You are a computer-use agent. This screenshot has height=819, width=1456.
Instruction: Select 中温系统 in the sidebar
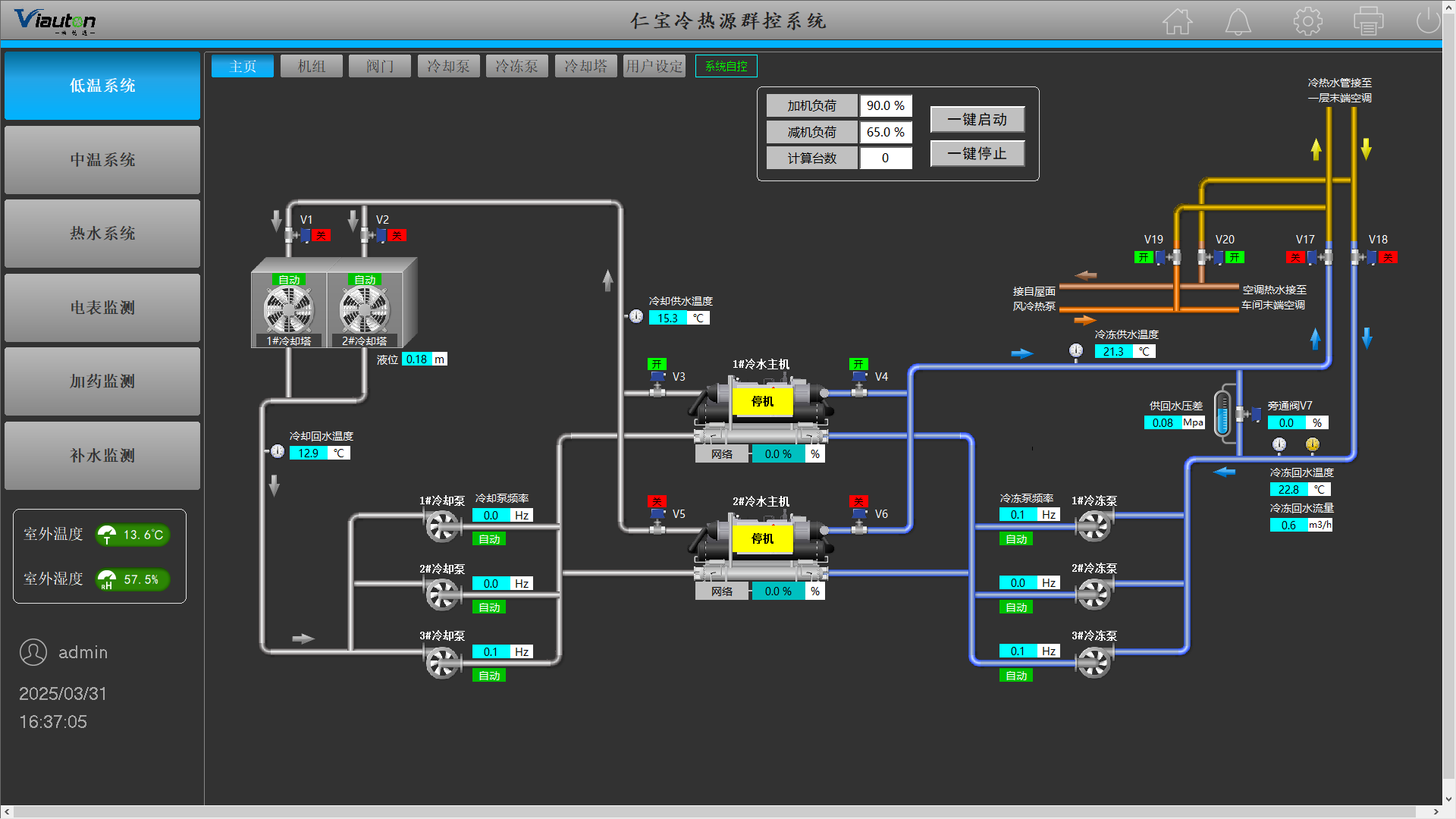pyautogui.click(x=102, y=160)
